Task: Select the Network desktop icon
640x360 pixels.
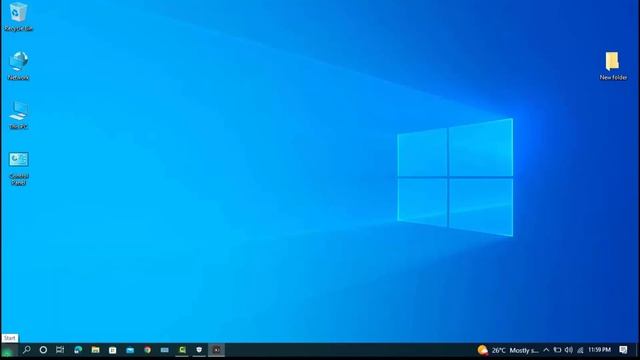Action: point(18,65)
